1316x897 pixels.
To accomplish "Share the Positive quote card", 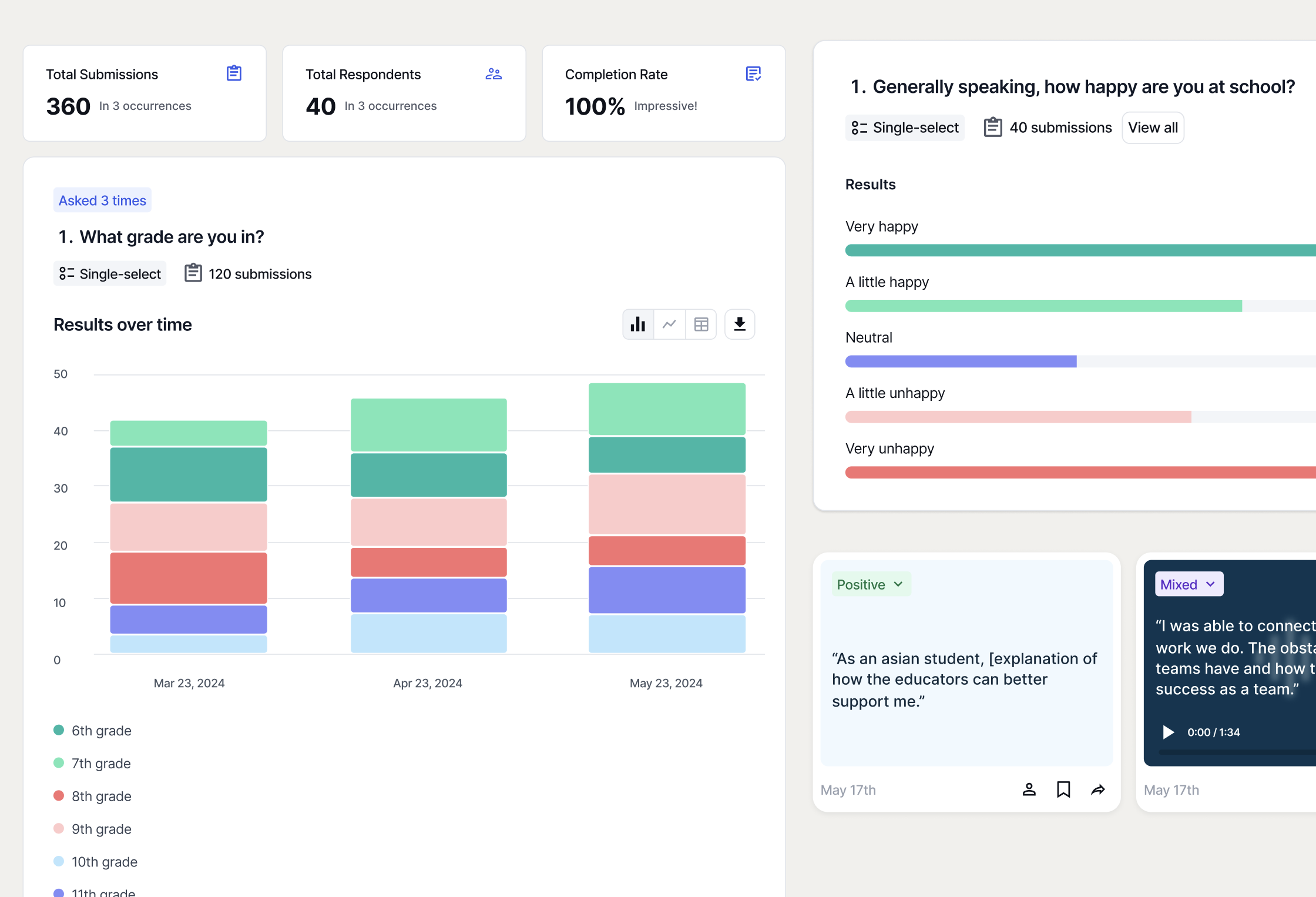I will point(1098,789).
